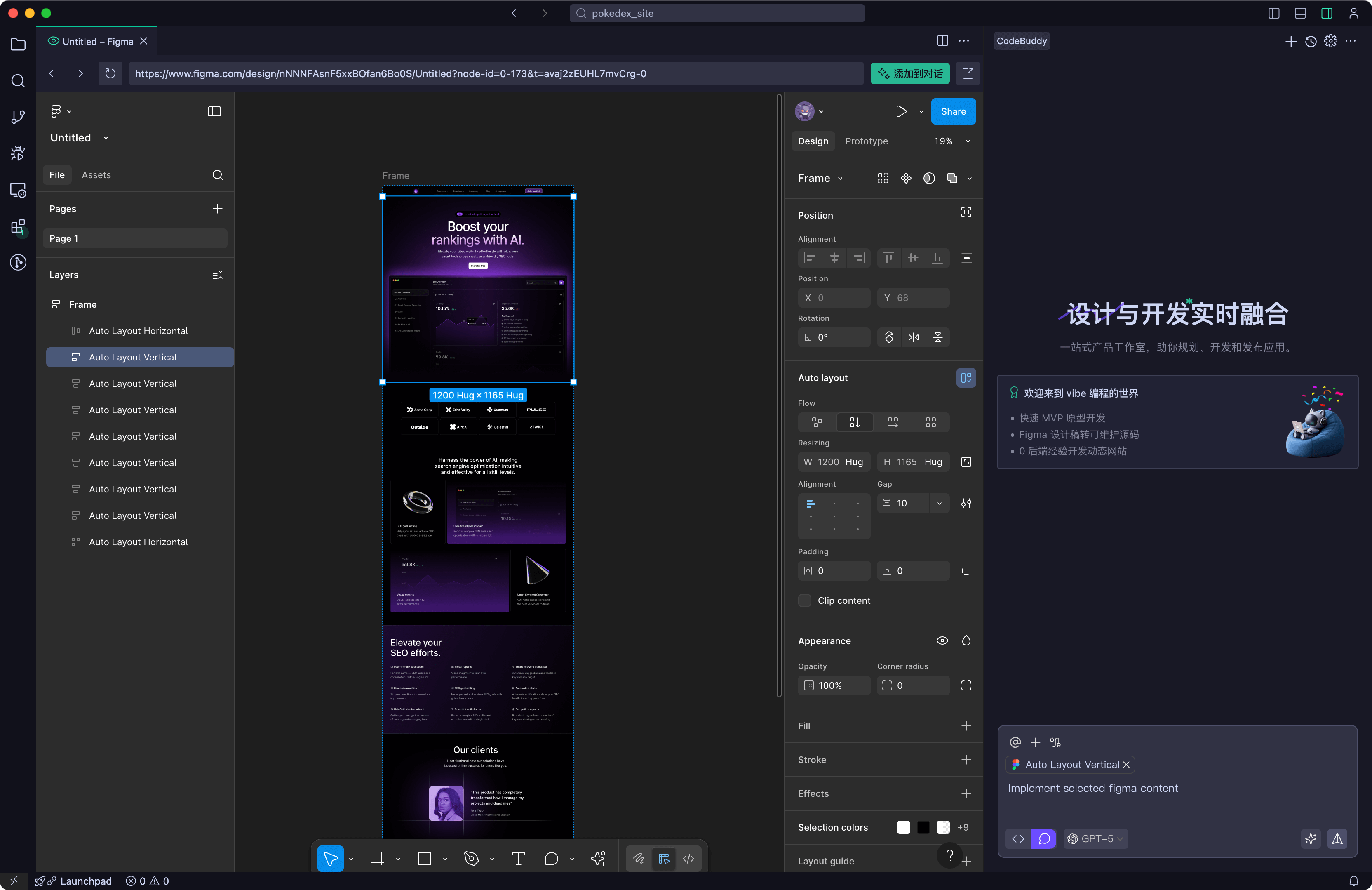Select the Frame tool
The width and height of the screenshot is (1372, 890).
[378, 858]
